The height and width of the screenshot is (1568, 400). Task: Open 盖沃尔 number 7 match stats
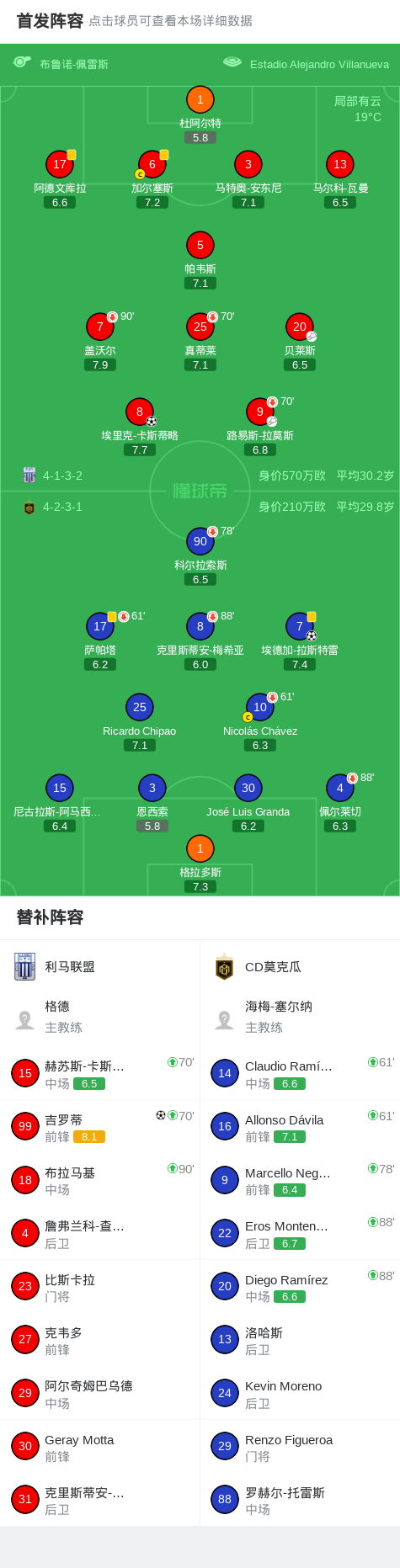pyautogui.click(x=100, y=327)
